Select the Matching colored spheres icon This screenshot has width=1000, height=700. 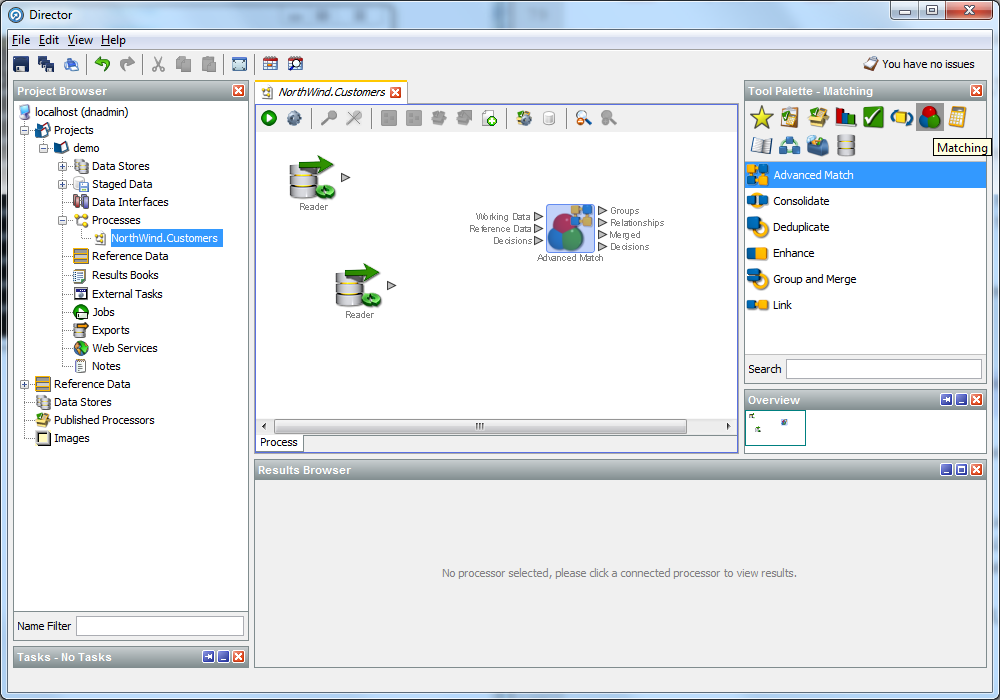pos(929,117)
